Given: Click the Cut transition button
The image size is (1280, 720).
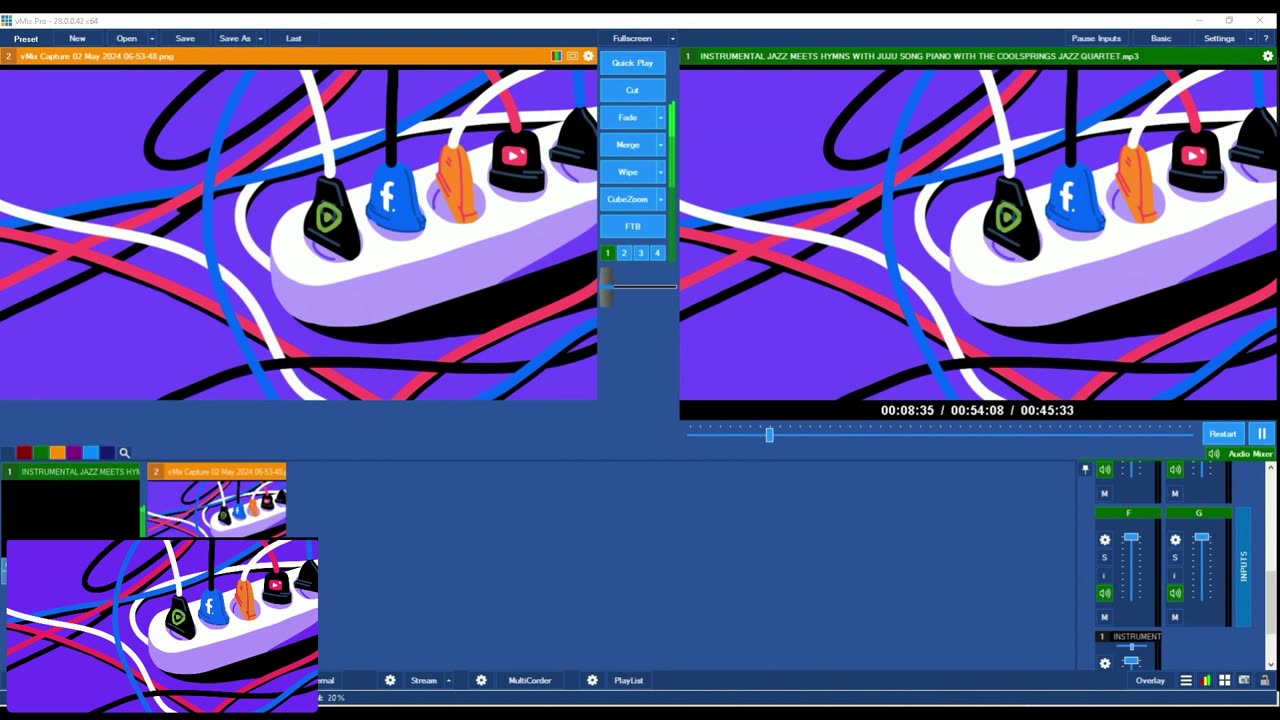Looking at the screenshot, I should click(x=632, y=90).
